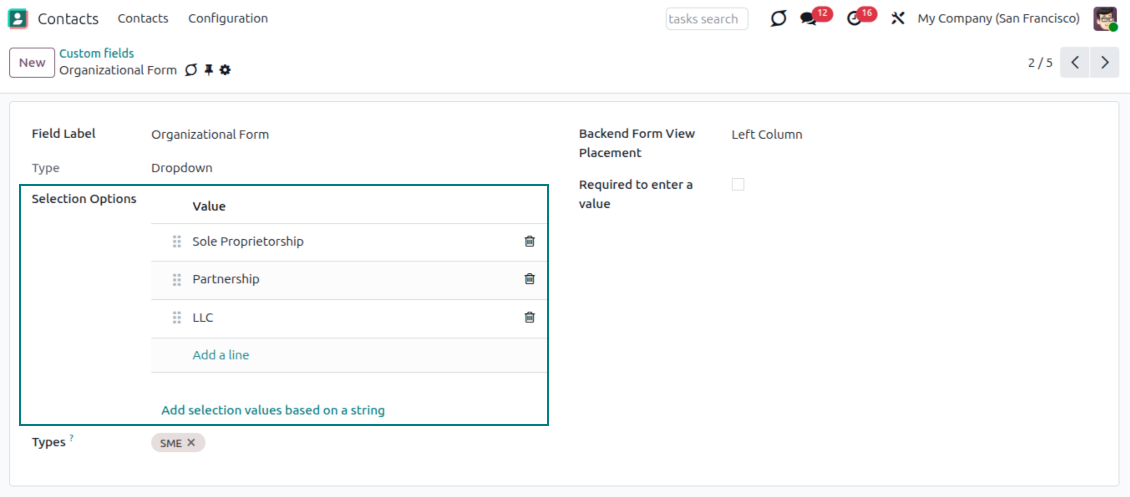Click the Contacts app logo icon

click(18, 18)
